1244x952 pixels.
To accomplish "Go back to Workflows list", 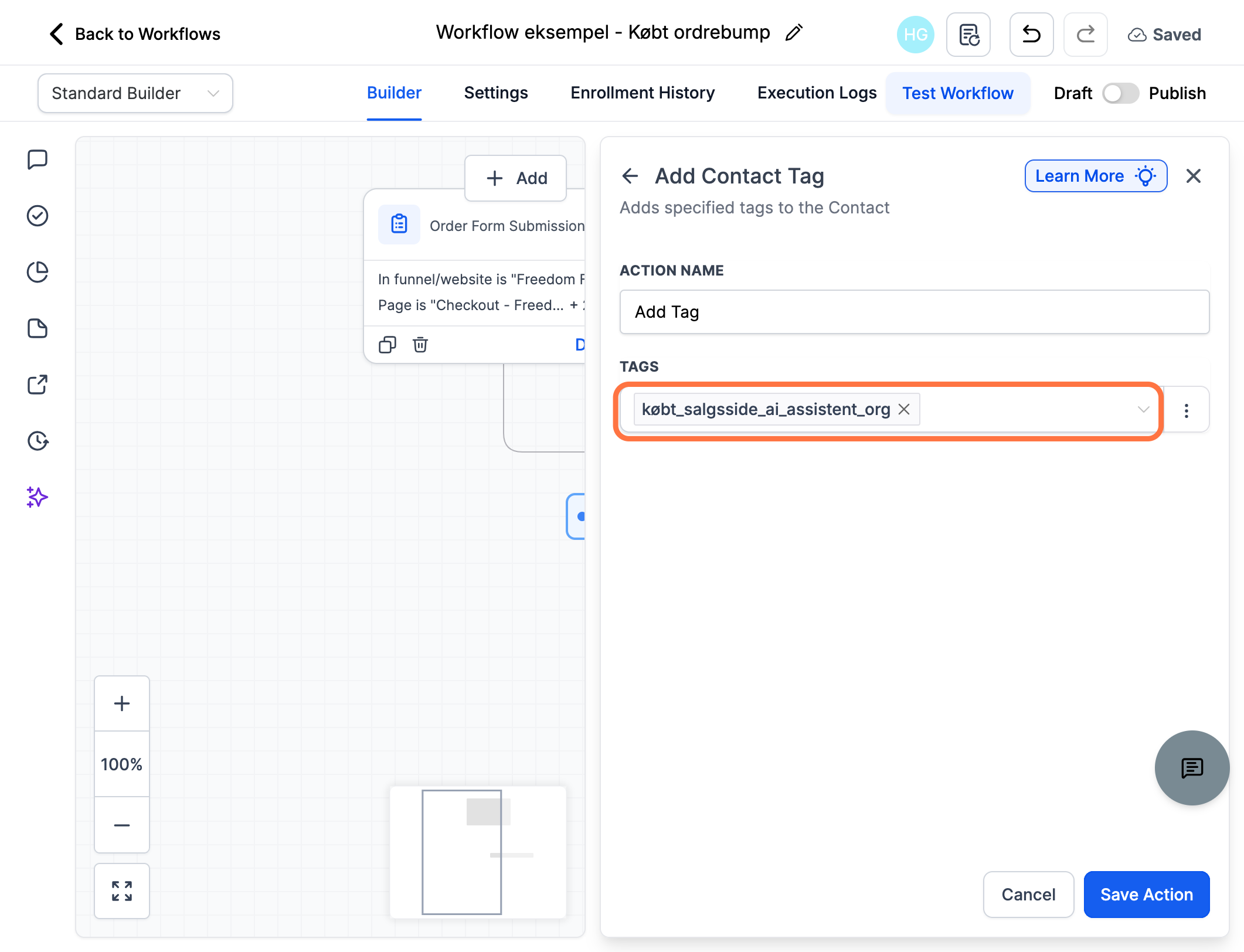I will coord(134,34).
